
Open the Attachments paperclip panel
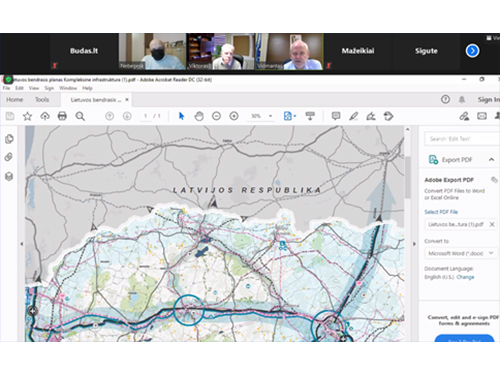pyautogui.click(x=9, y=157)
